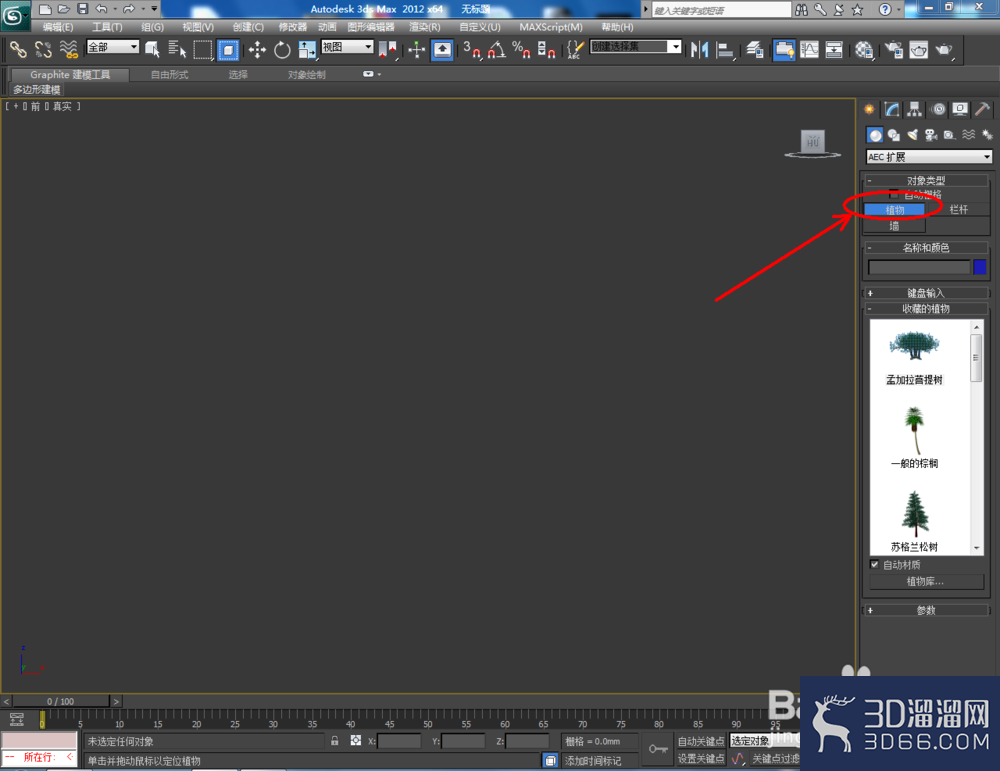Open Rendered Frame Window
The height and width of the screenshot is (771, 1000).
tap(918, 49)
